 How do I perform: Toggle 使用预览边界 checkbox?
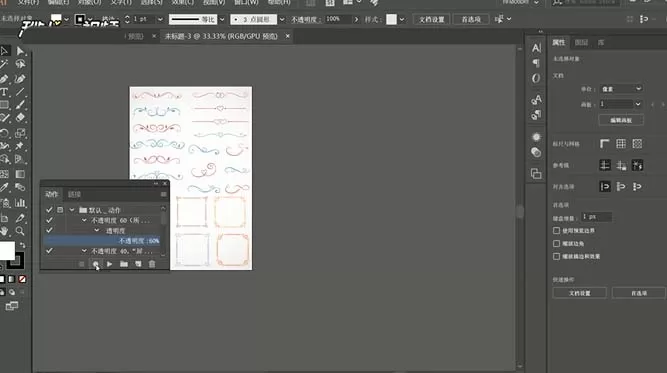tap(556, 231)
